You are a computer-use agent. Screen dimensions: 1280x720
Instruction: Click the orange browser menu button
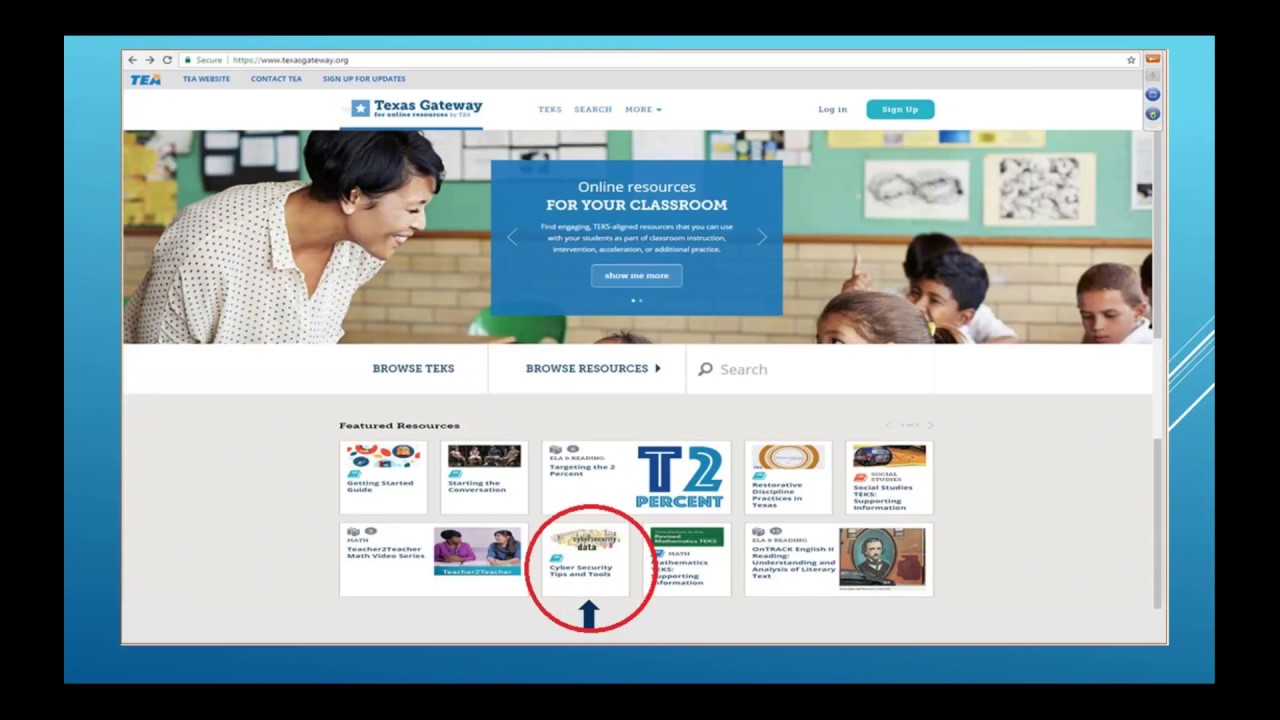(1153, 60)
